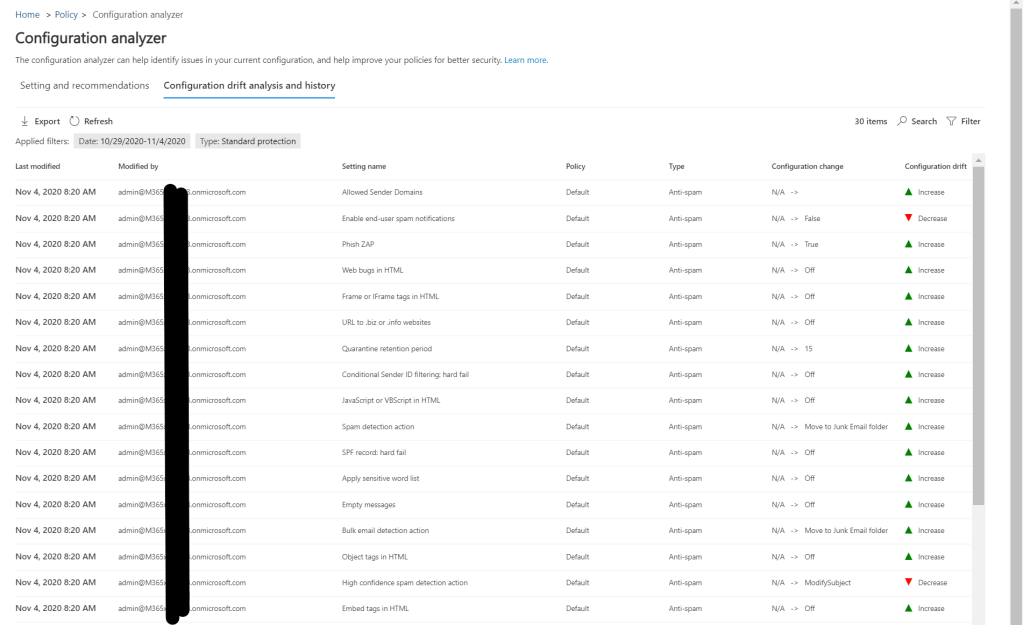This screenshot has height=625, width=1023.
Task: Click the Export download icon
Action: tap(24, 121)
